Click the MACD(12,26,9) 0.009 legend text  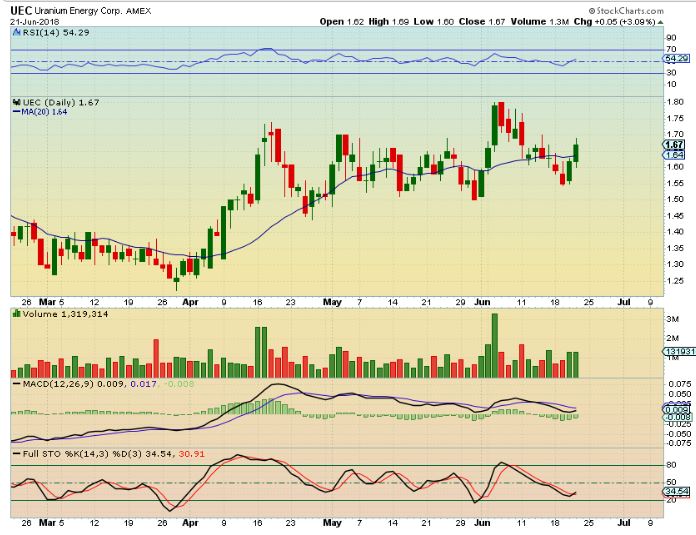click(x=74, y=384)
